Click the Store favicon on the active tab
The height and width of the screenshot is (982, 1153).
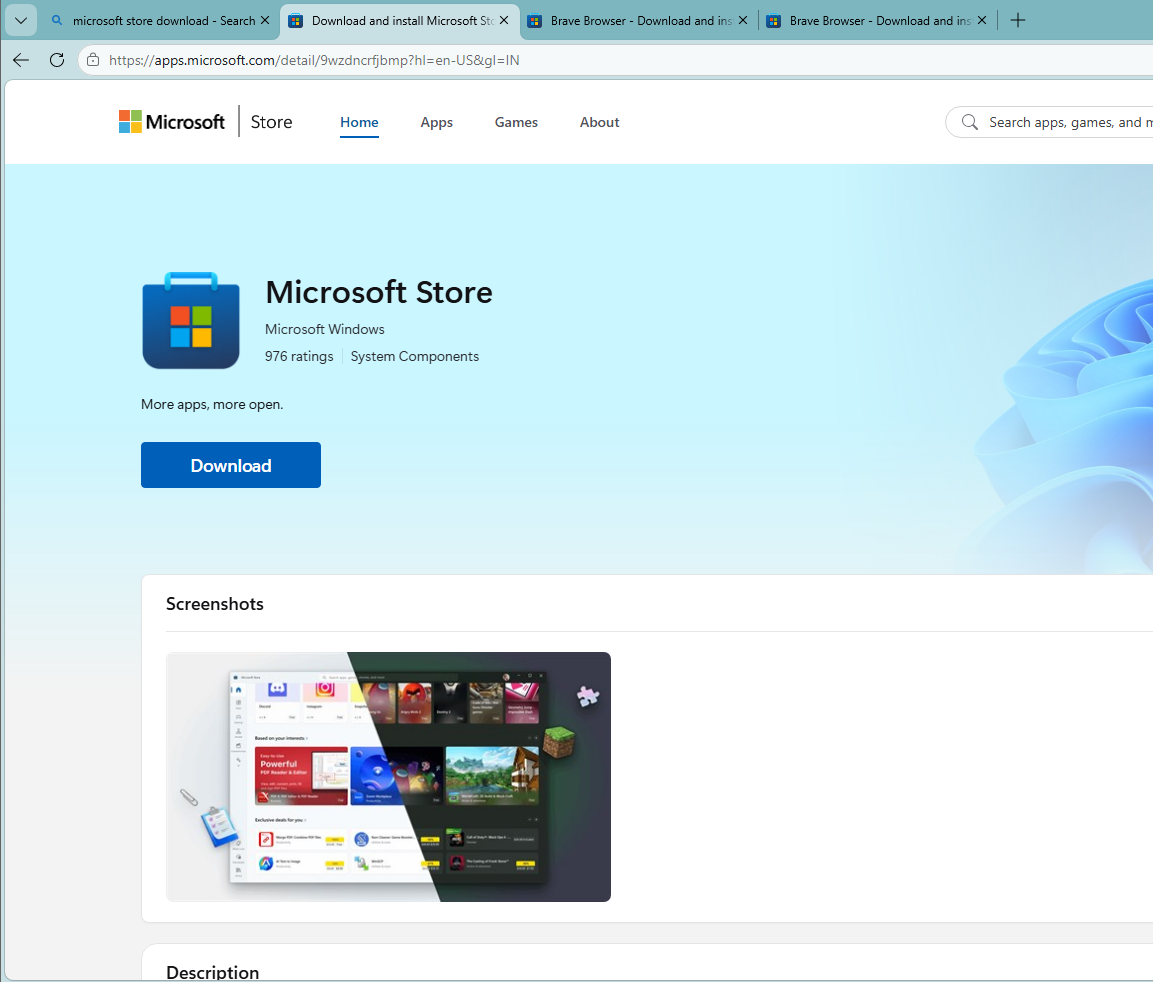295,19
